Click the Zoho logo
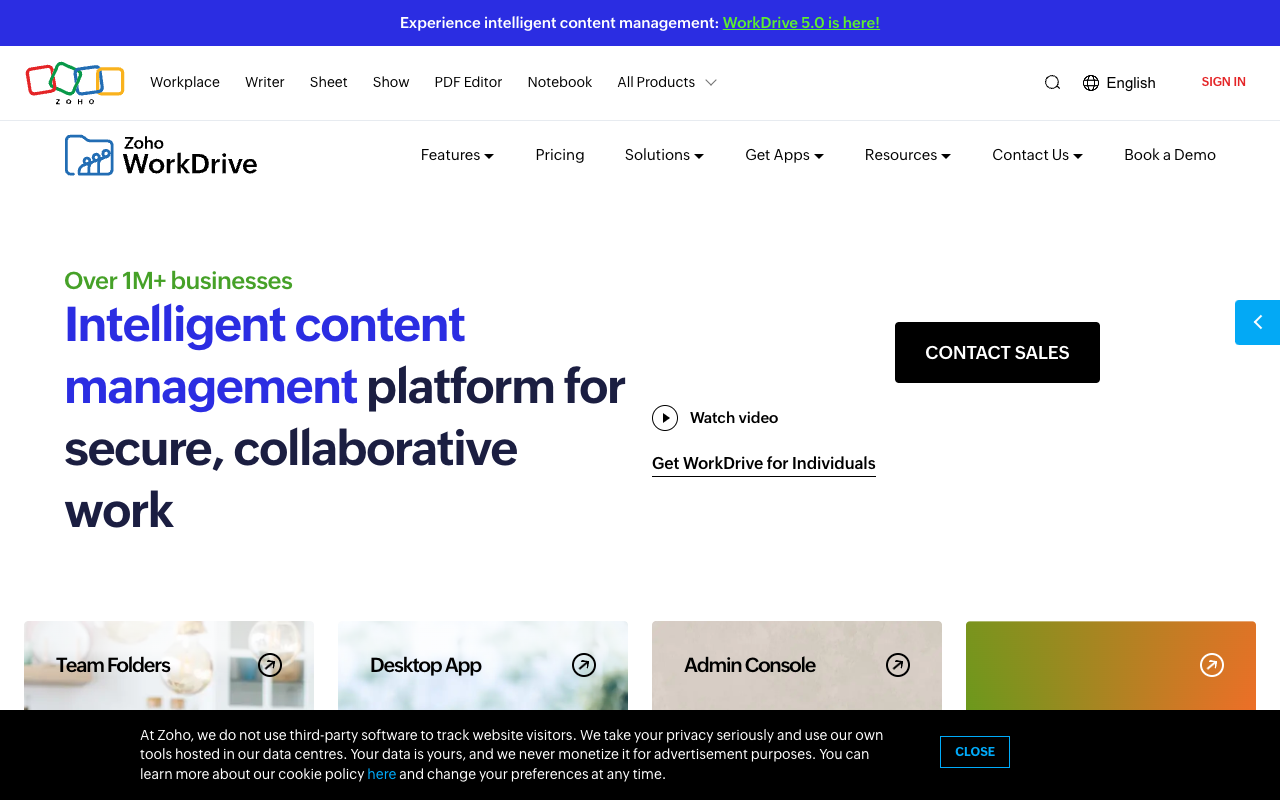 (75, 83)
